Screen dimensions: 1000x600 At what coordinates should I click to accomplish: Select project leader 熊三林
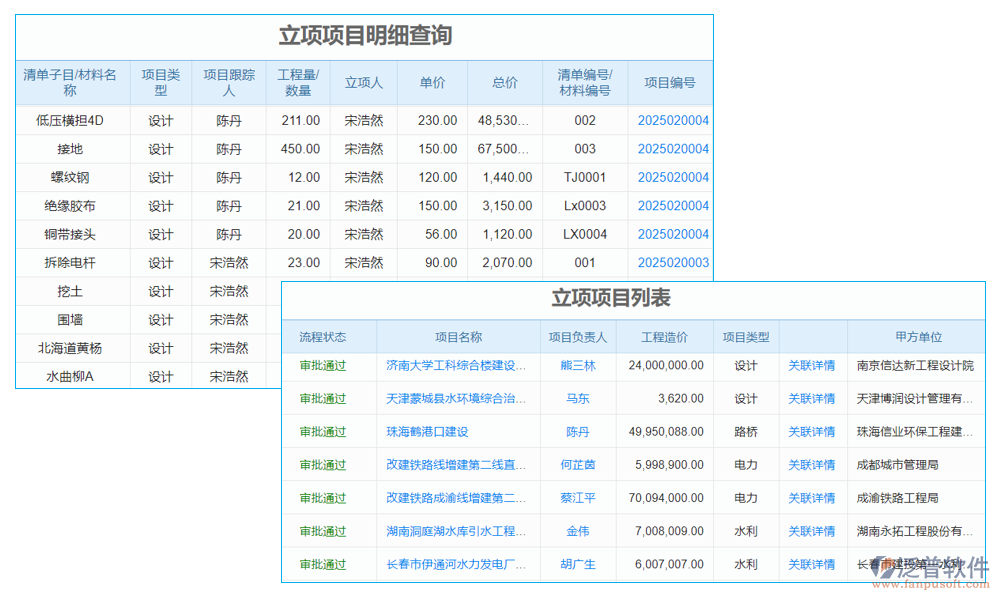(577, 365)
